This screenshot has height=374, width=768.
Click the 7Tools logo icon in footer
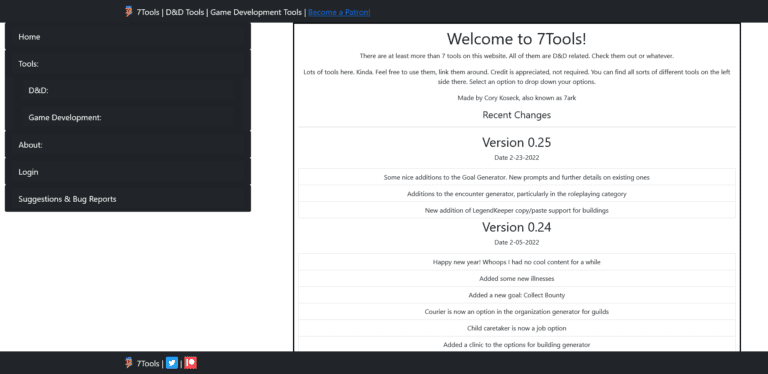pos(129,363)
